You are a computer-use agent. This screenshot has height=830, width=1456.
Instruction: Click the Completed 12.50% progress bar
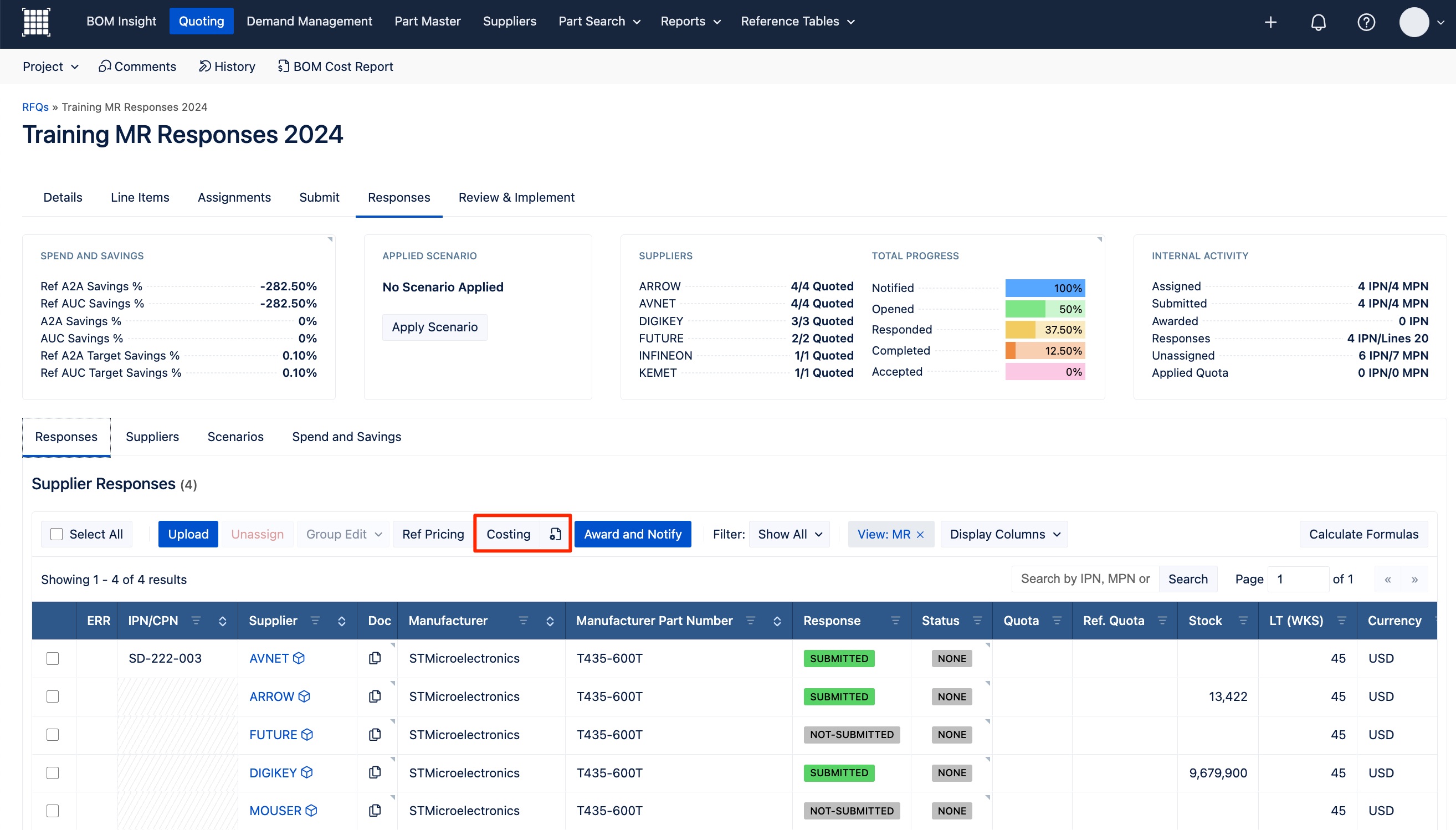click(x=1045, y=351)
